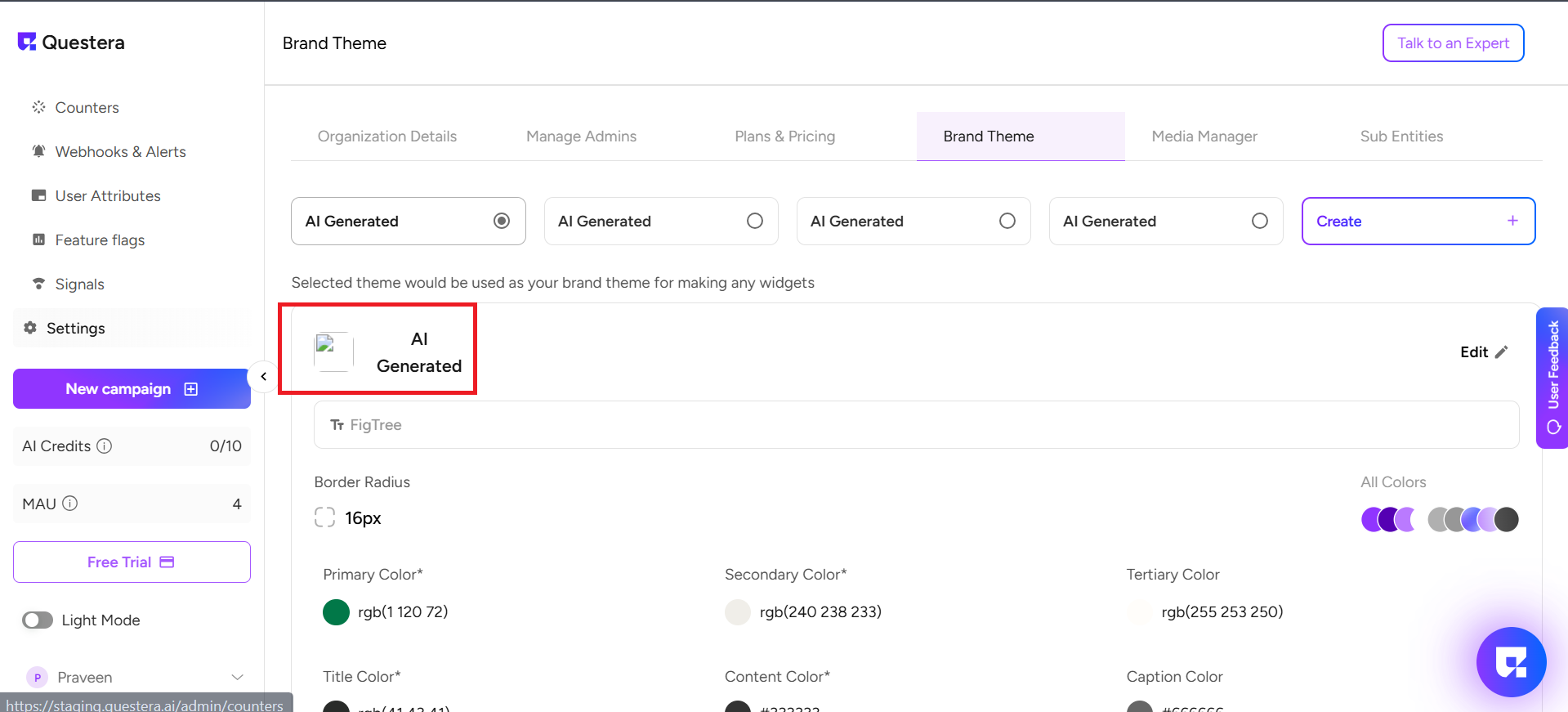Click the Questera logo icon
This screenshot has width=1568, height=712.
(27, 42)
